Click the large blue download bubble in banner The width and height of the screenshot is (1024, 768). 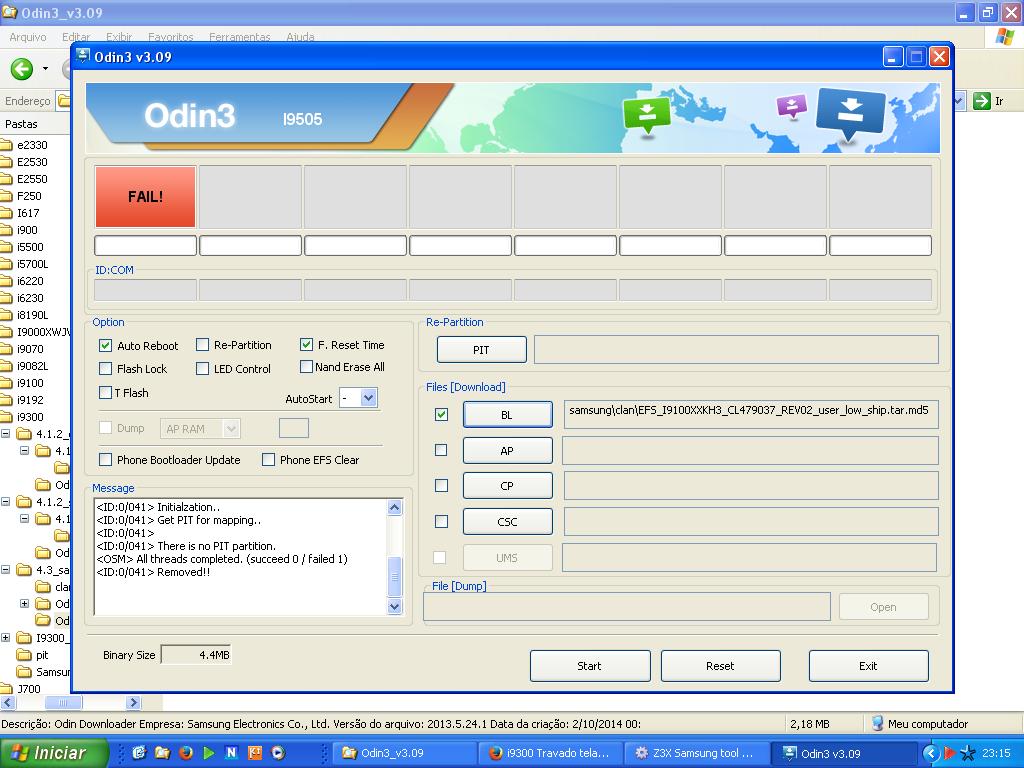[850, 113]
